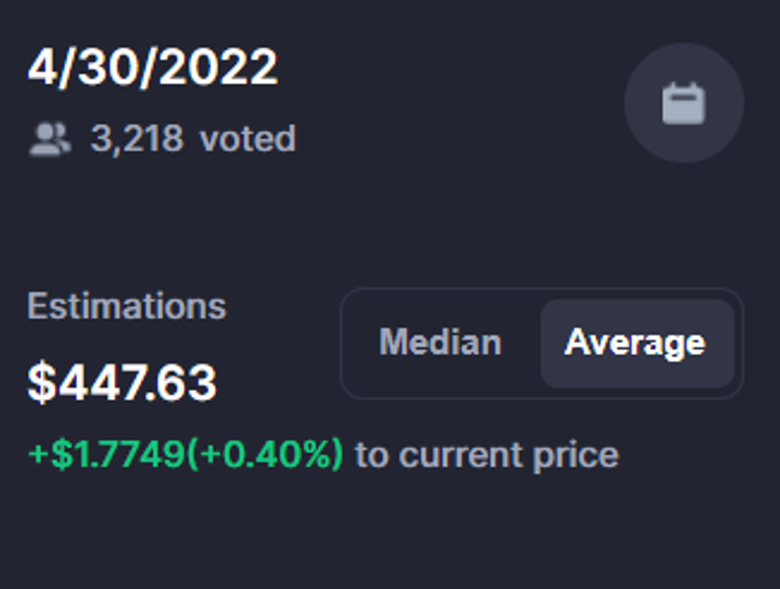Click the month number 4 in the date

41,68
